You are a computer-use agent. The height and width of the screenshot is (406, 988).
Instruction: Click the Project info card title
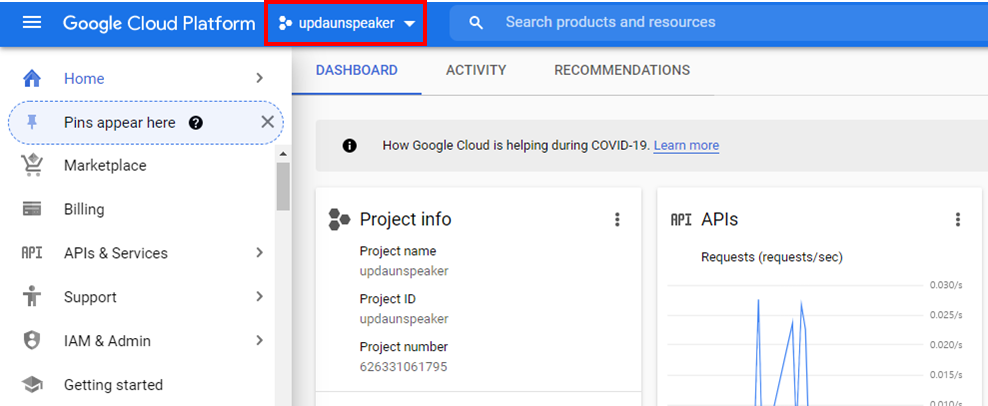pyautogui.click(x=405, y=219)
